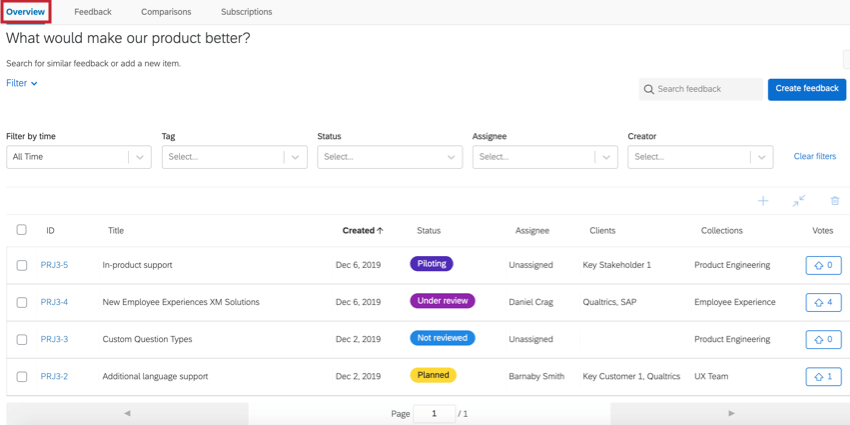Click the 'UX Team' collection cell
This screenshot has width=850, height=425.
coord(711,376)
